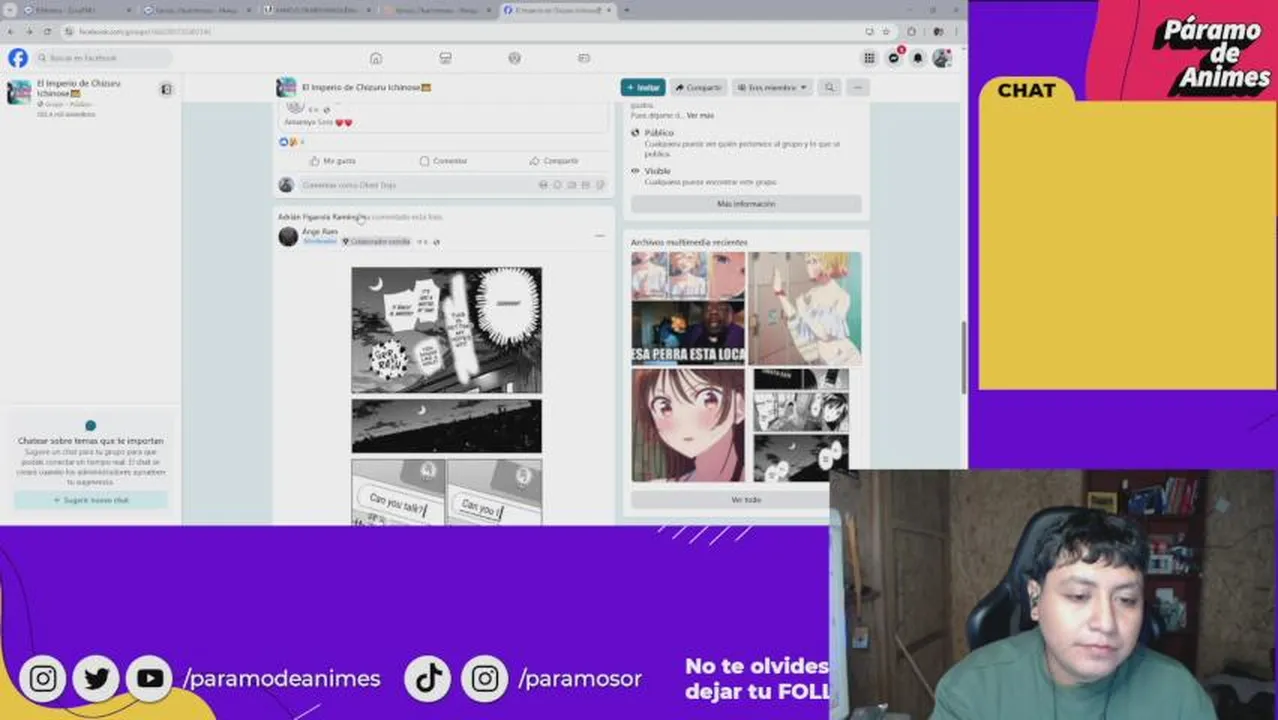1278x720 pixels.
Task: Open the Gaming icon in top navigation
Action: click(584, 58)
